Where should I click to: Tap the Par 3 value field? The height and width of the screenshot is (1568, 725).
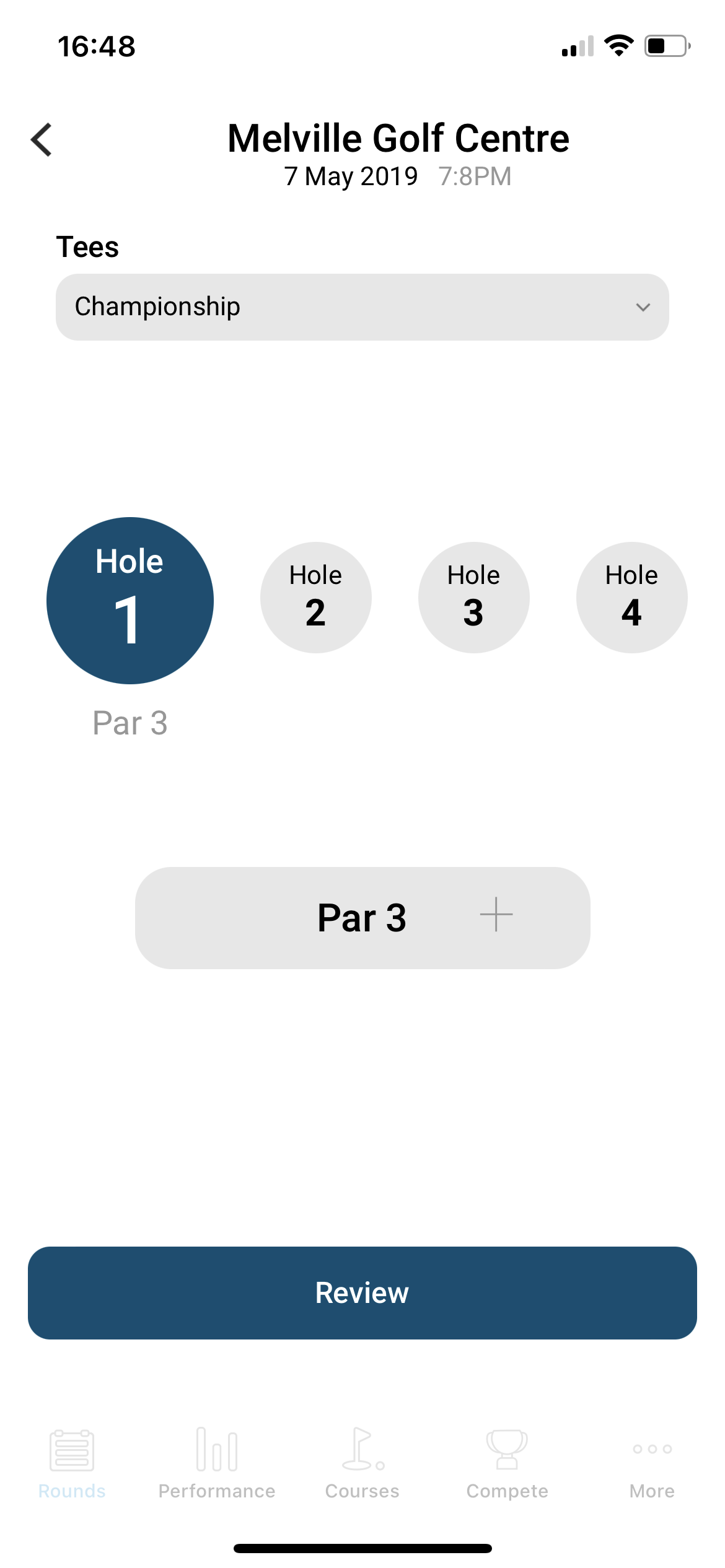point(362,918)
